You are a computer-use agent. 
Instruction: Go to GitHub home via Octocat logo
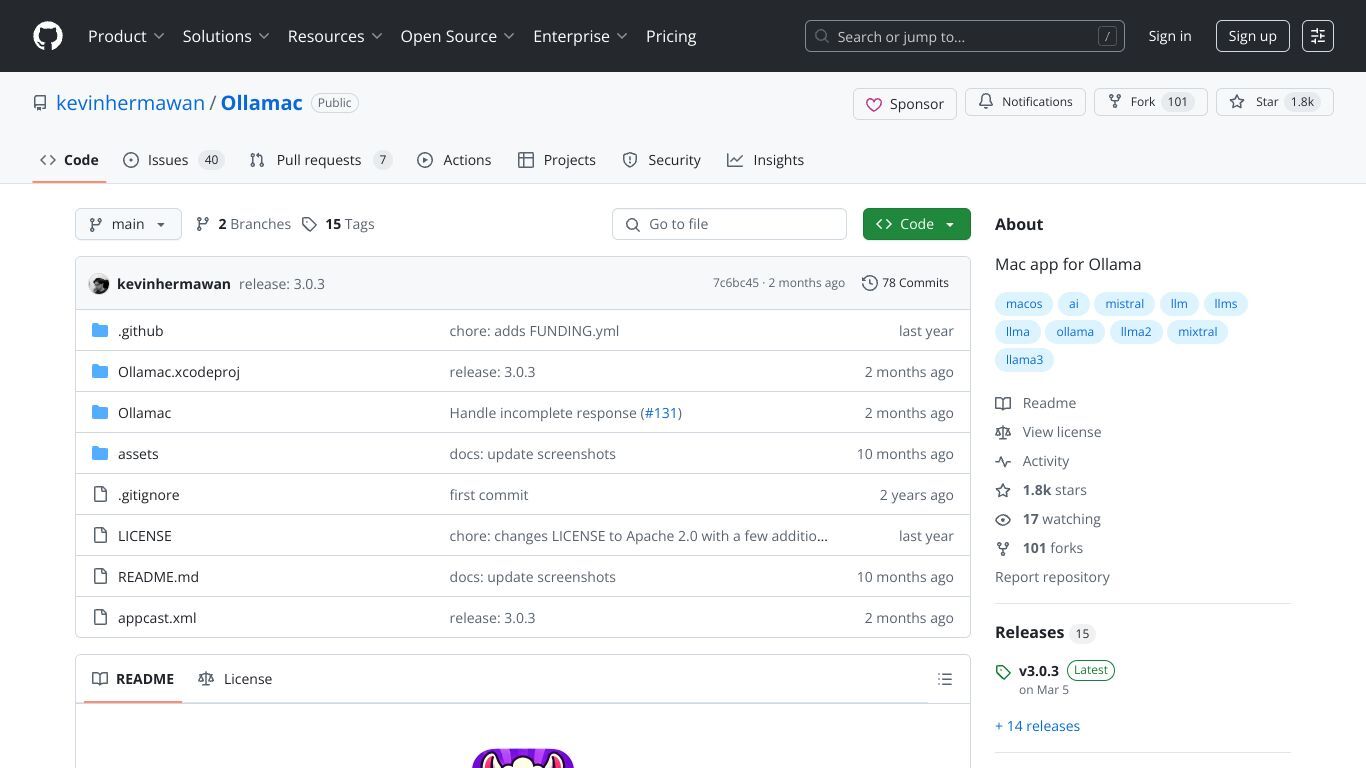48,36
